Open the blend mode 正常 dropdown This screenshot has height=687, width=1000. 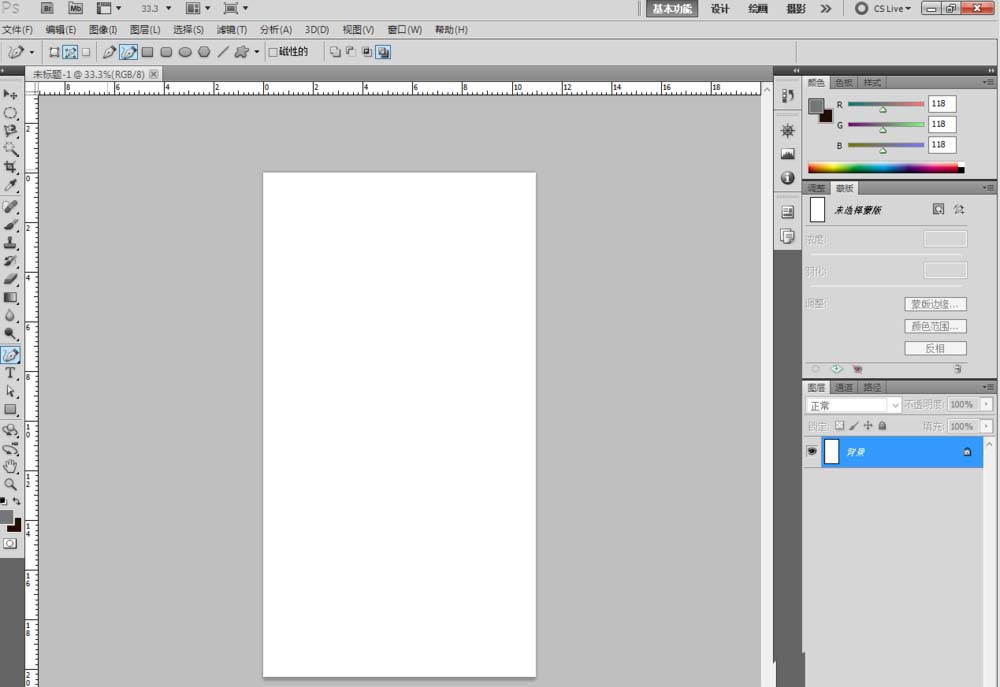[x=853, y=406]
